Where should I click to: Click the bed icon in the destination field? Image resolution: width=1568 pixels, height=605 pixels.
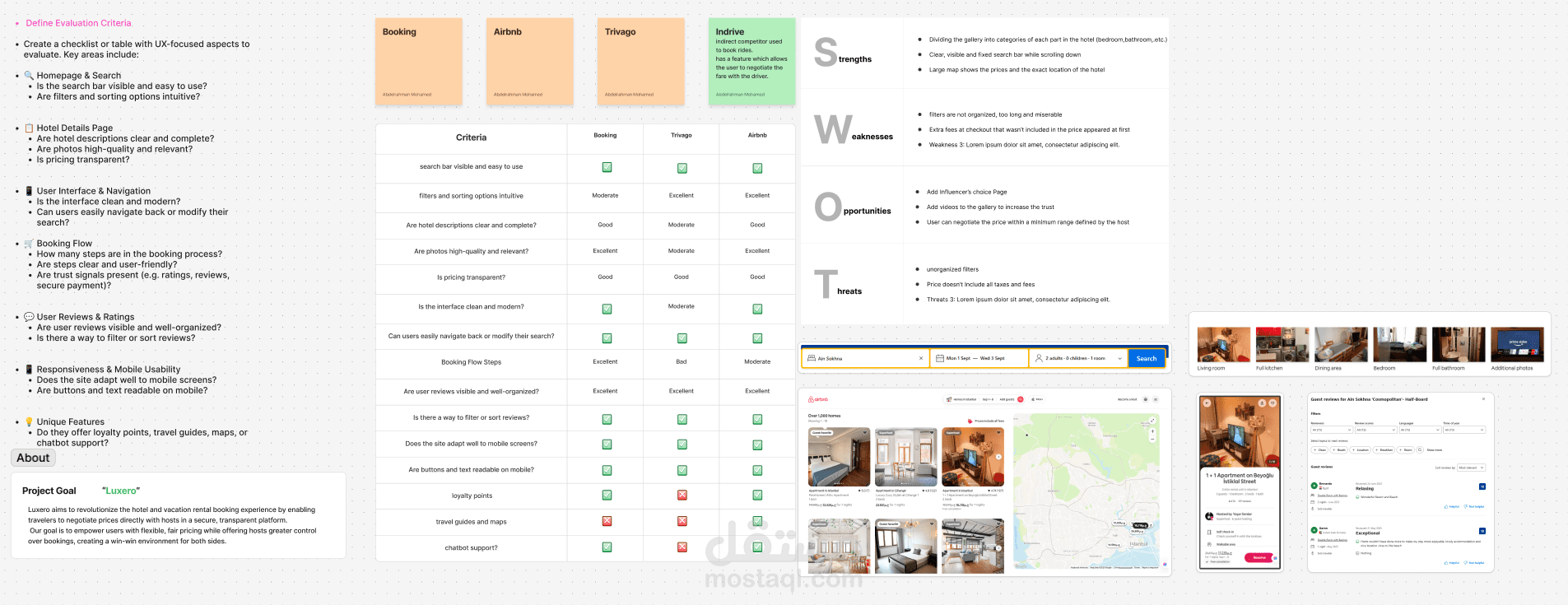(x=811, y=359)
